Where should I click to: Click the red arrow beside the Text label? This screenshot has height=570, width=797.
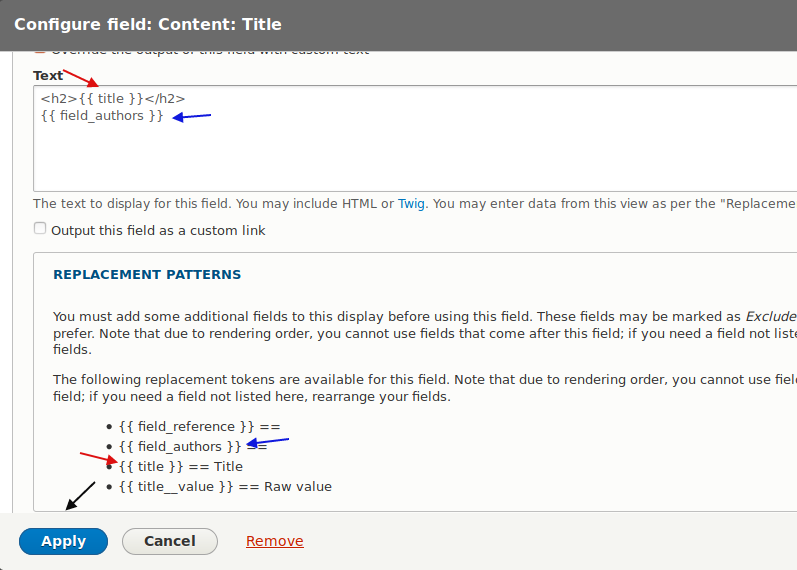80,78
